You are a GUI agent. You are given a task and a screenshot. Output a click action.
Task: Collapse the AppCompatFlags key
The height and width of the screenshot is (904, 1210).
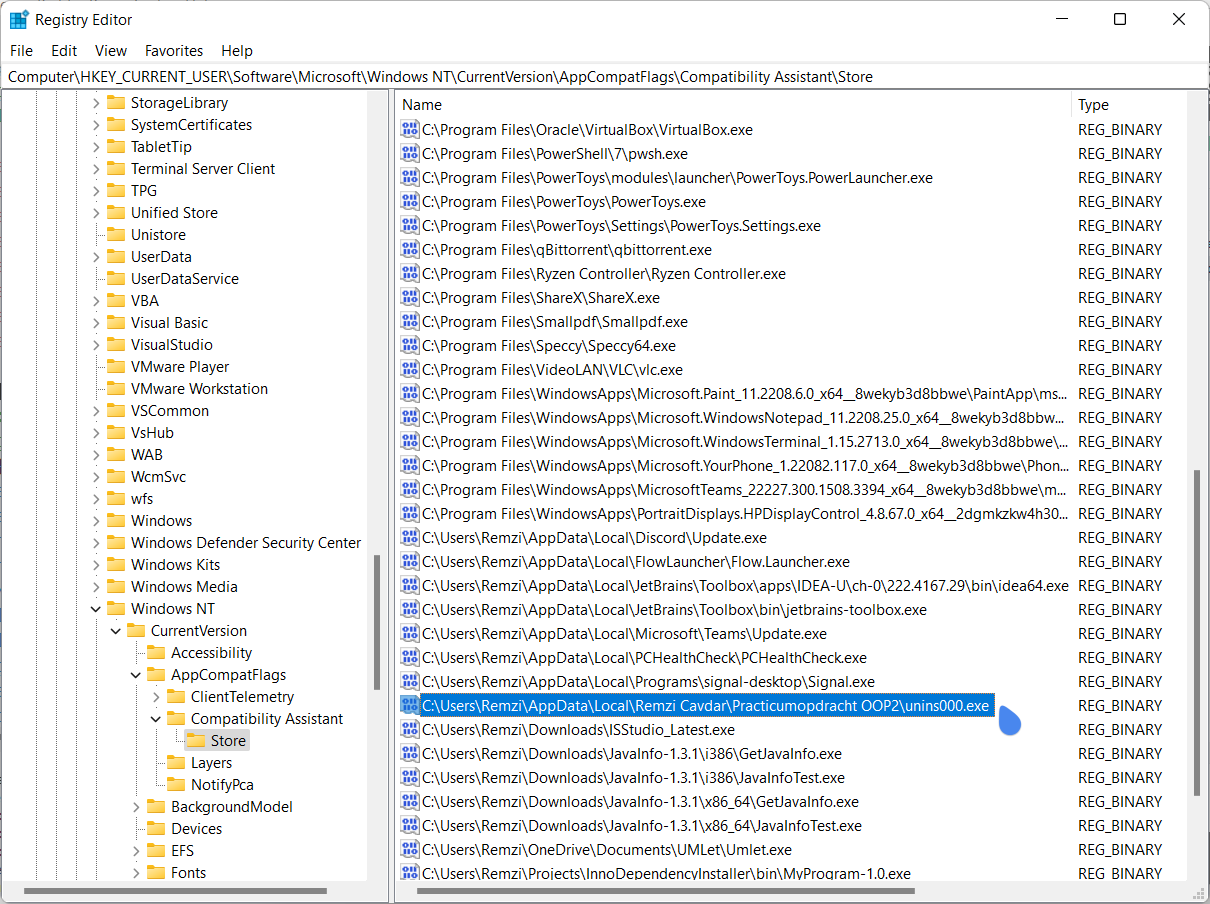click(x=136, y=675)
